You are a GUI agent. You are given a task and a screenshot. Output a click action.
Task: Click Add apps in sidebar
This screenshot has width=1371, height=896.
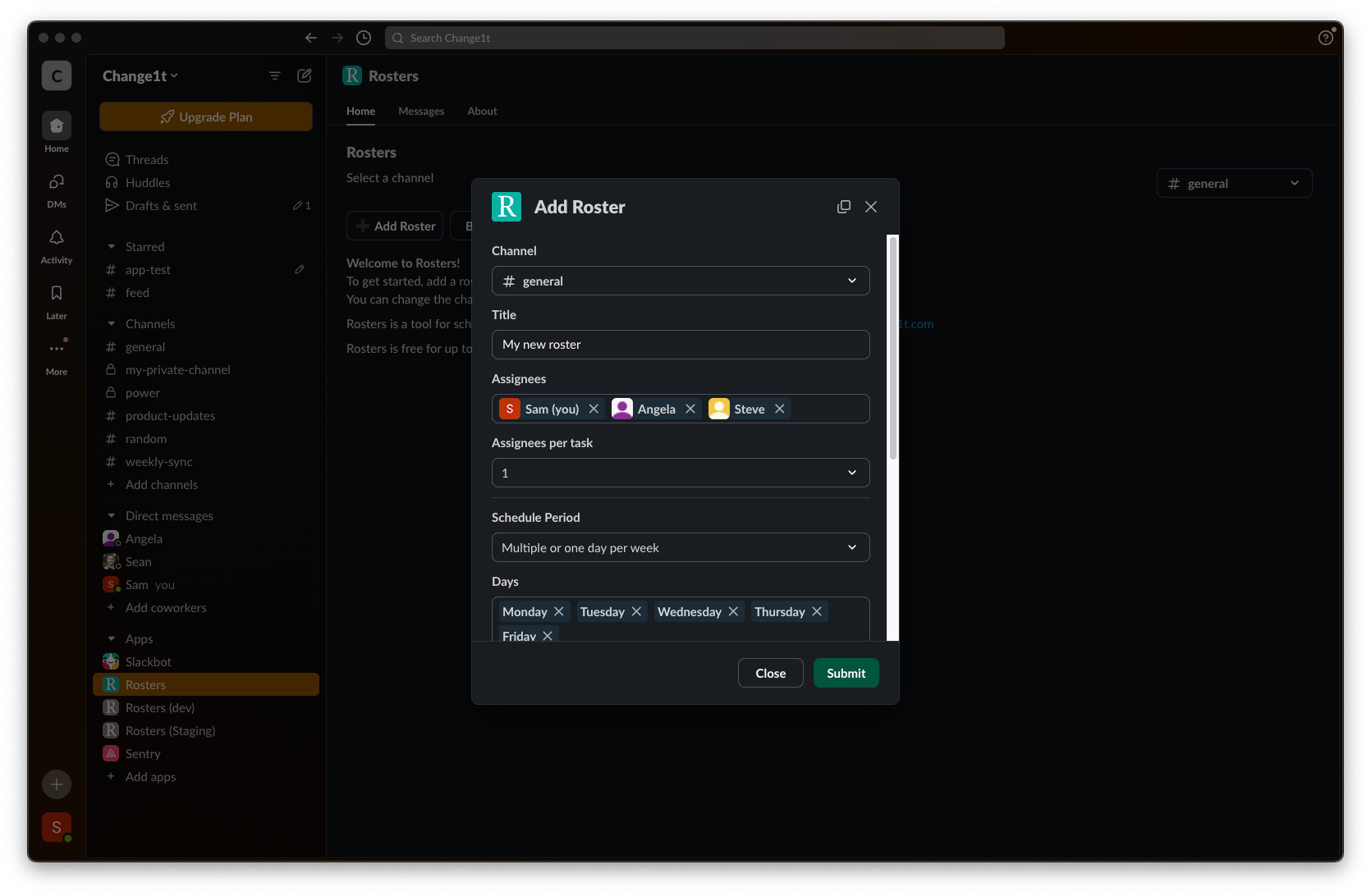point(206,776)
